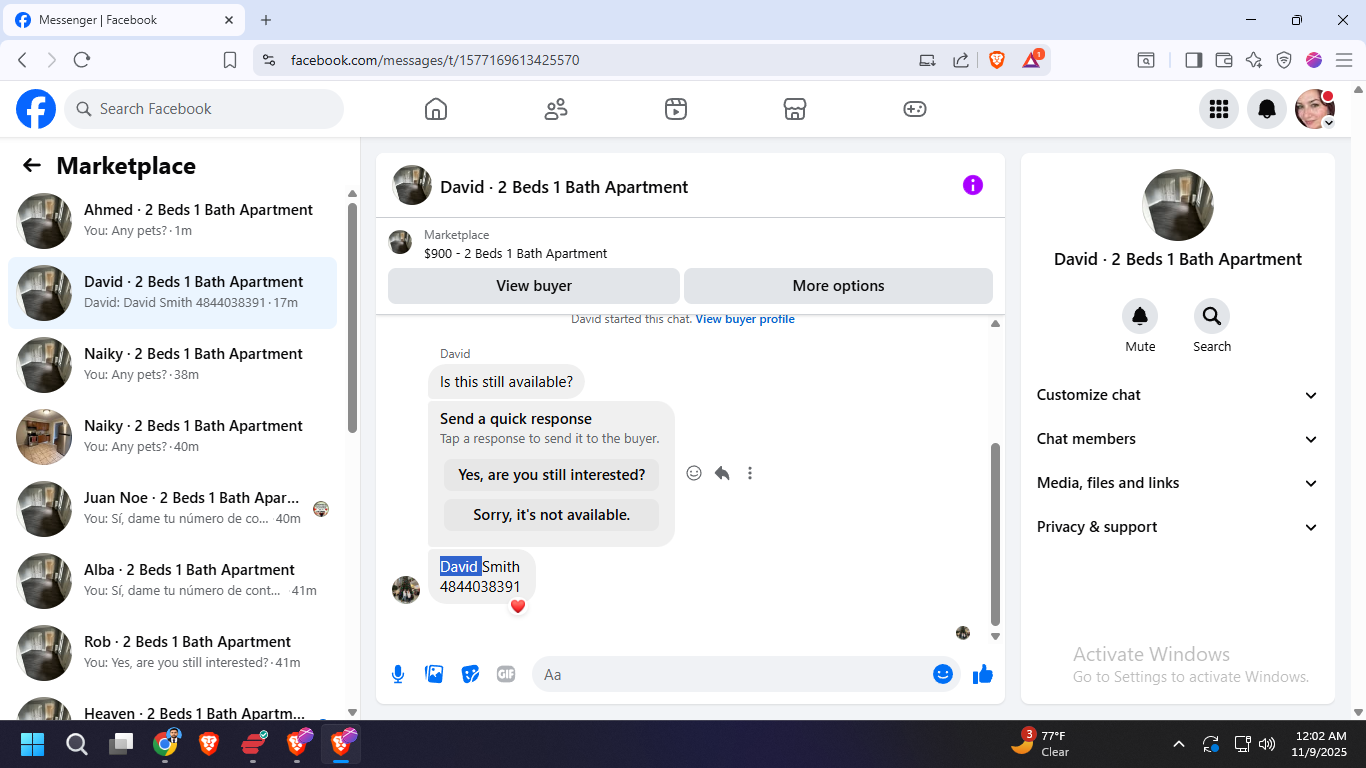Click the Search Facebook field
This screenshot has height=768, width=1366.
204,109
